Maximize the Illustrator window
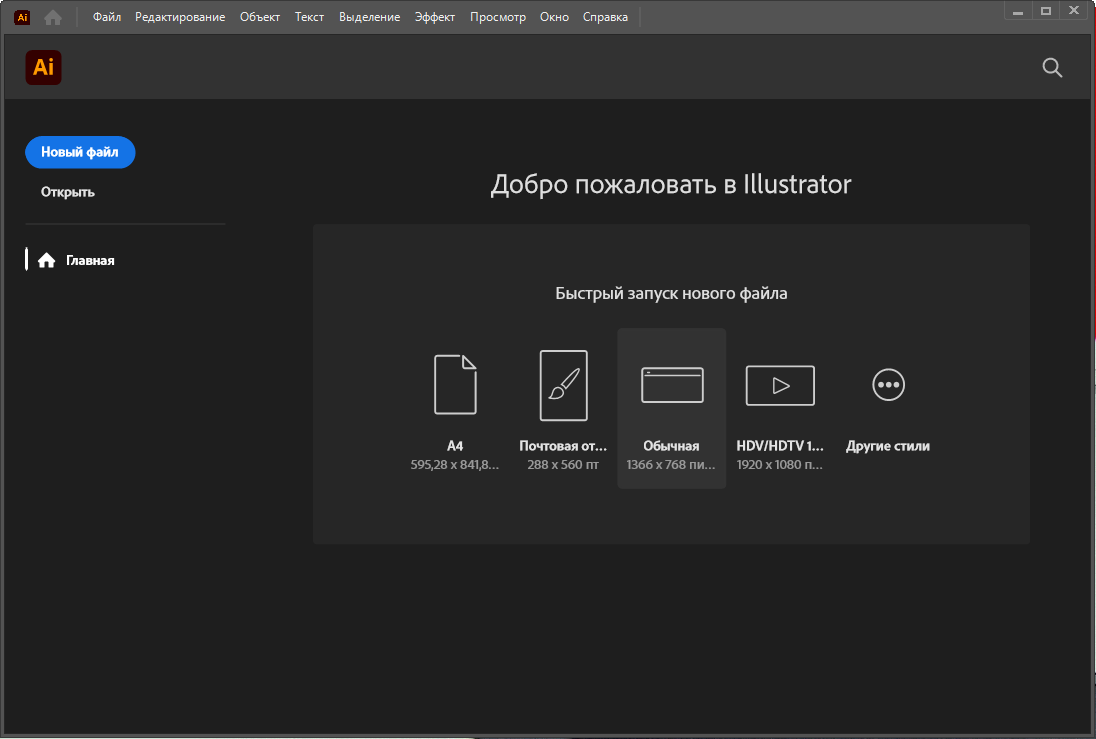The width and height of the screenshot is (1096, 739). [x=1046, y=11]
